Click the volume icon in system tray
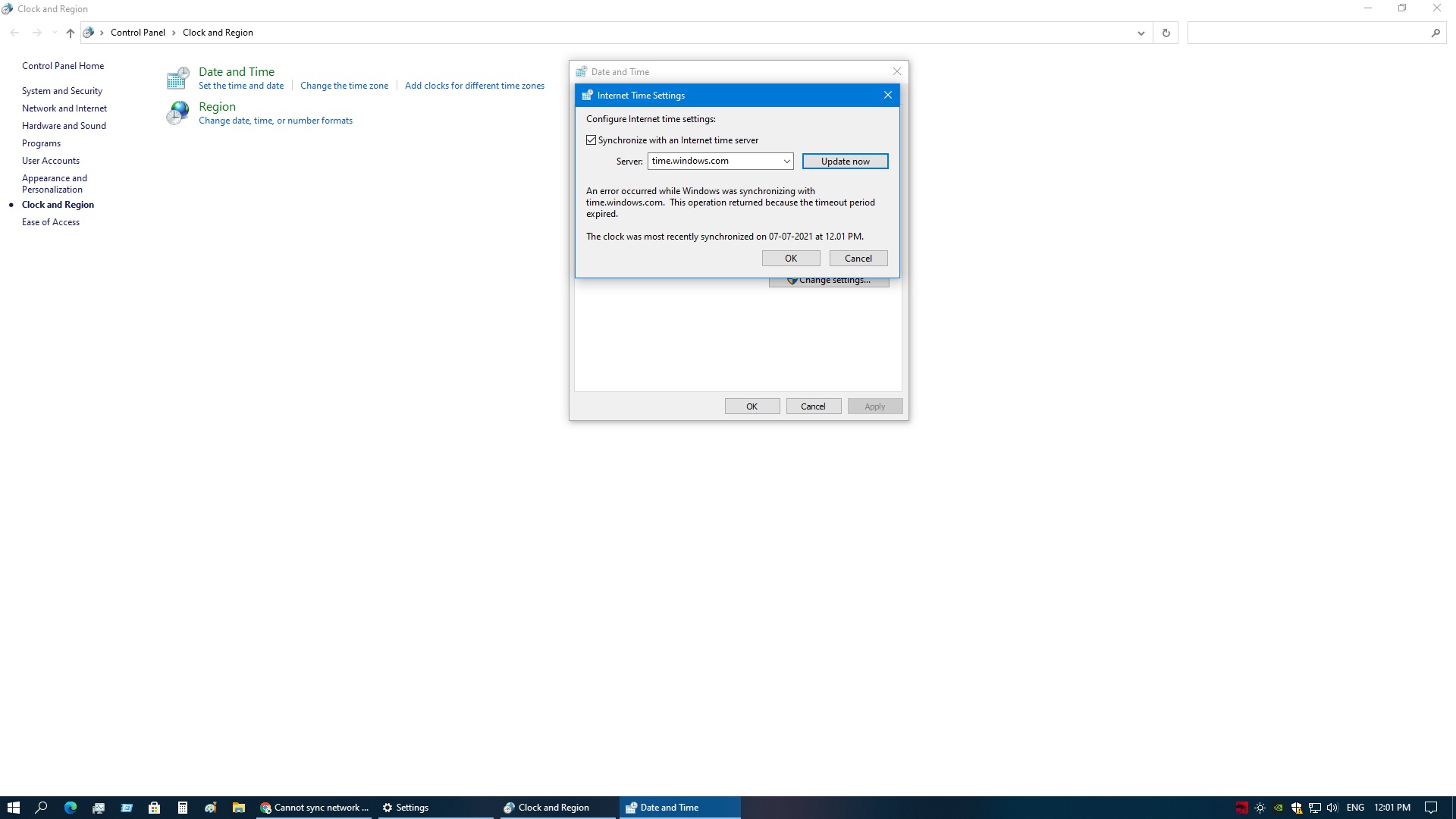 click(x=1332, y=808)
